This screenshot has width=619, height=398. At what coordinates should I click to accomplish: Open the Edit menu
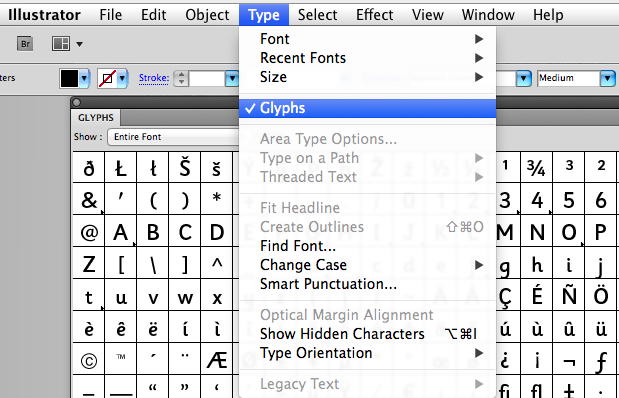[154, 15]
